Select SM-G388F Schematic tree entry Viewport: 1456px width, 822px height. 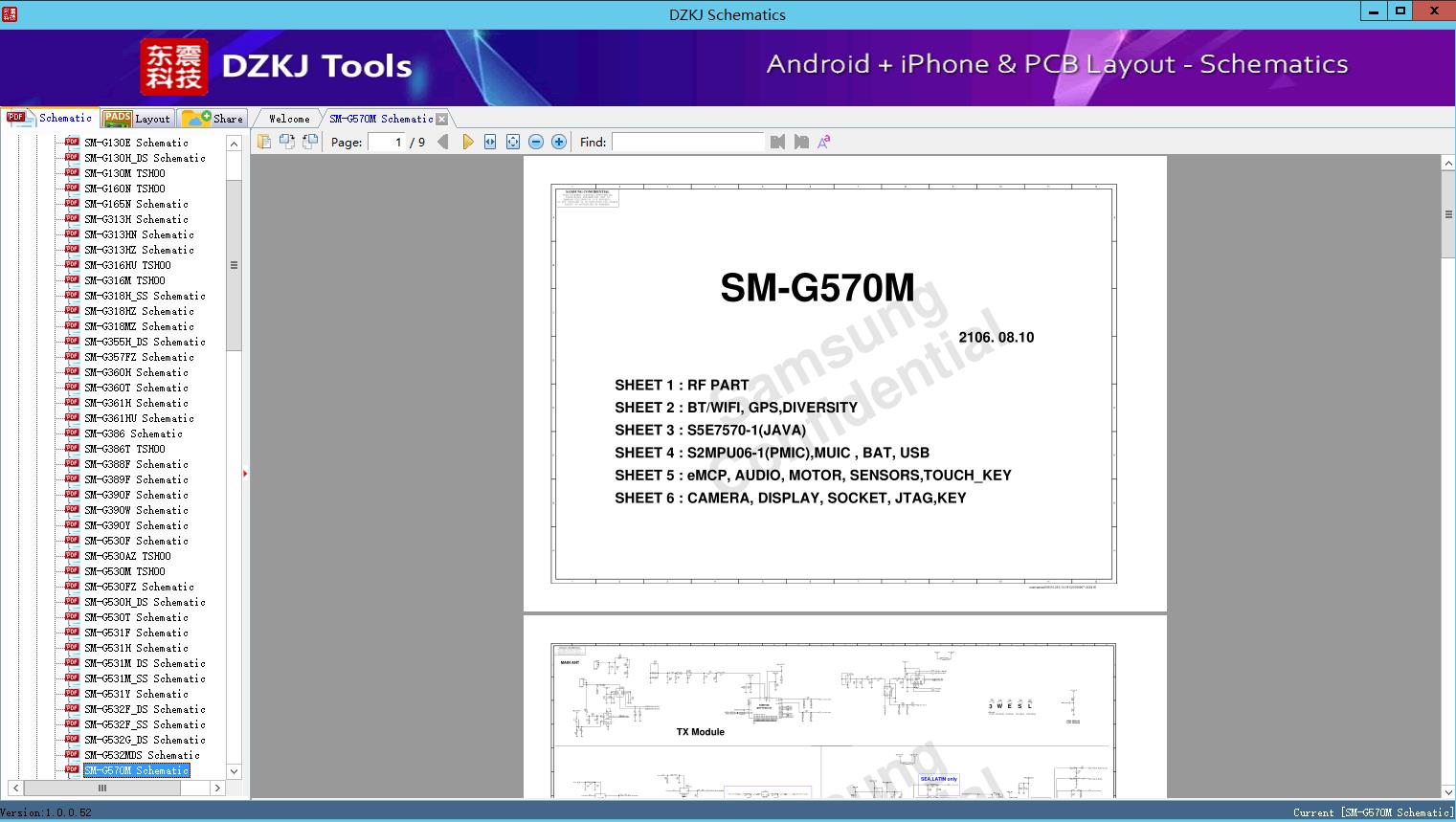[136, 464]
